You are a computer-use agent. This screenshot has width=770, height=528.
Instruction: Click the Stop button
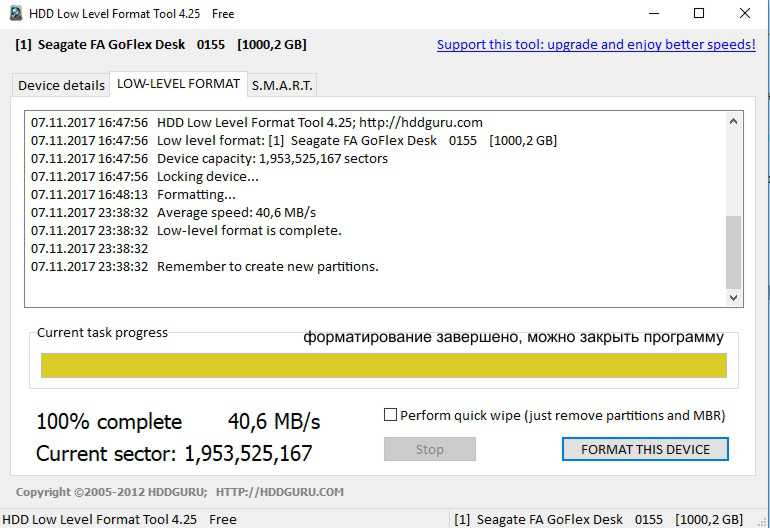tap(430, 449)
